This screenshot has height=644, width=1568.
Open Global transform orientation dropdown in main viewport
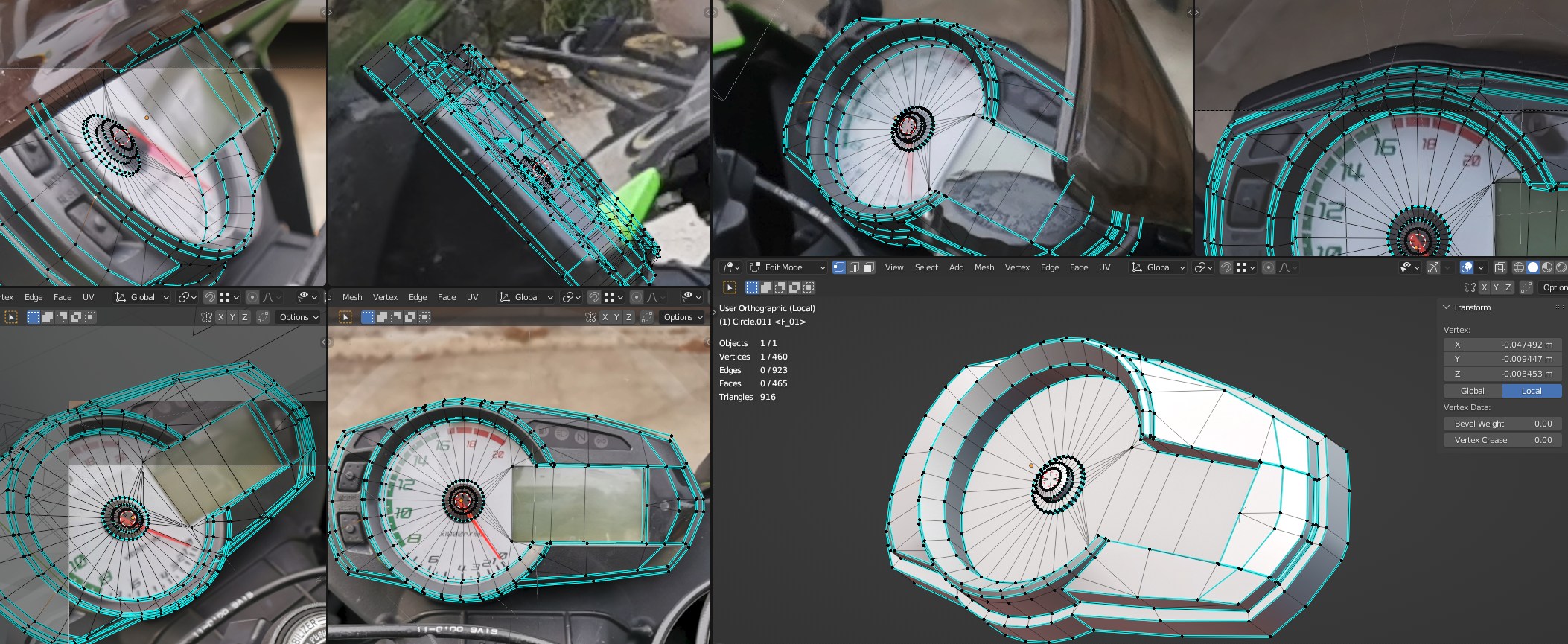coord(1158,267)
